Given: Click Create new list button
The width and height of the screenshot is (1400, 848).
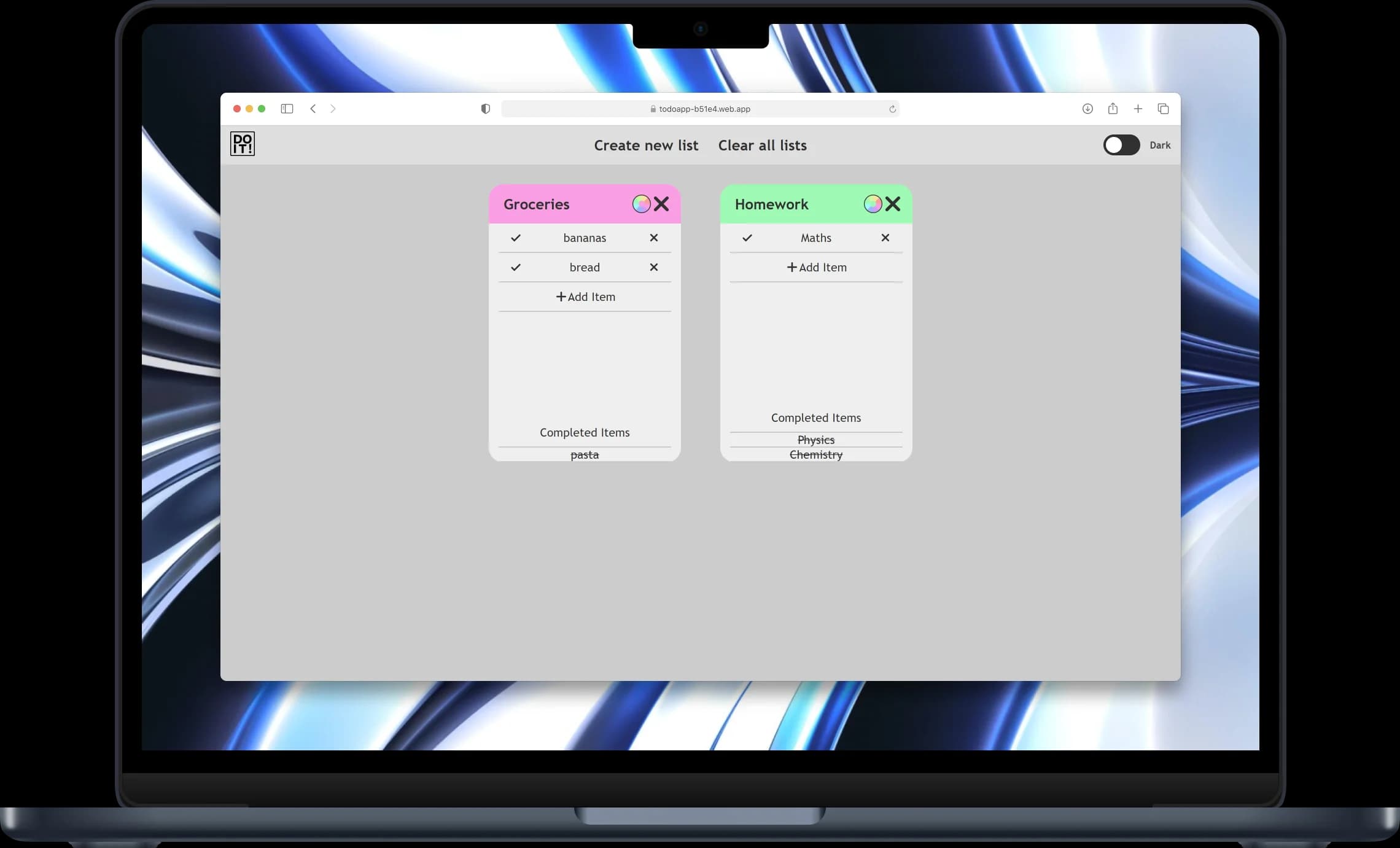Looking at the screenshot, I should [x=646, y=145].
